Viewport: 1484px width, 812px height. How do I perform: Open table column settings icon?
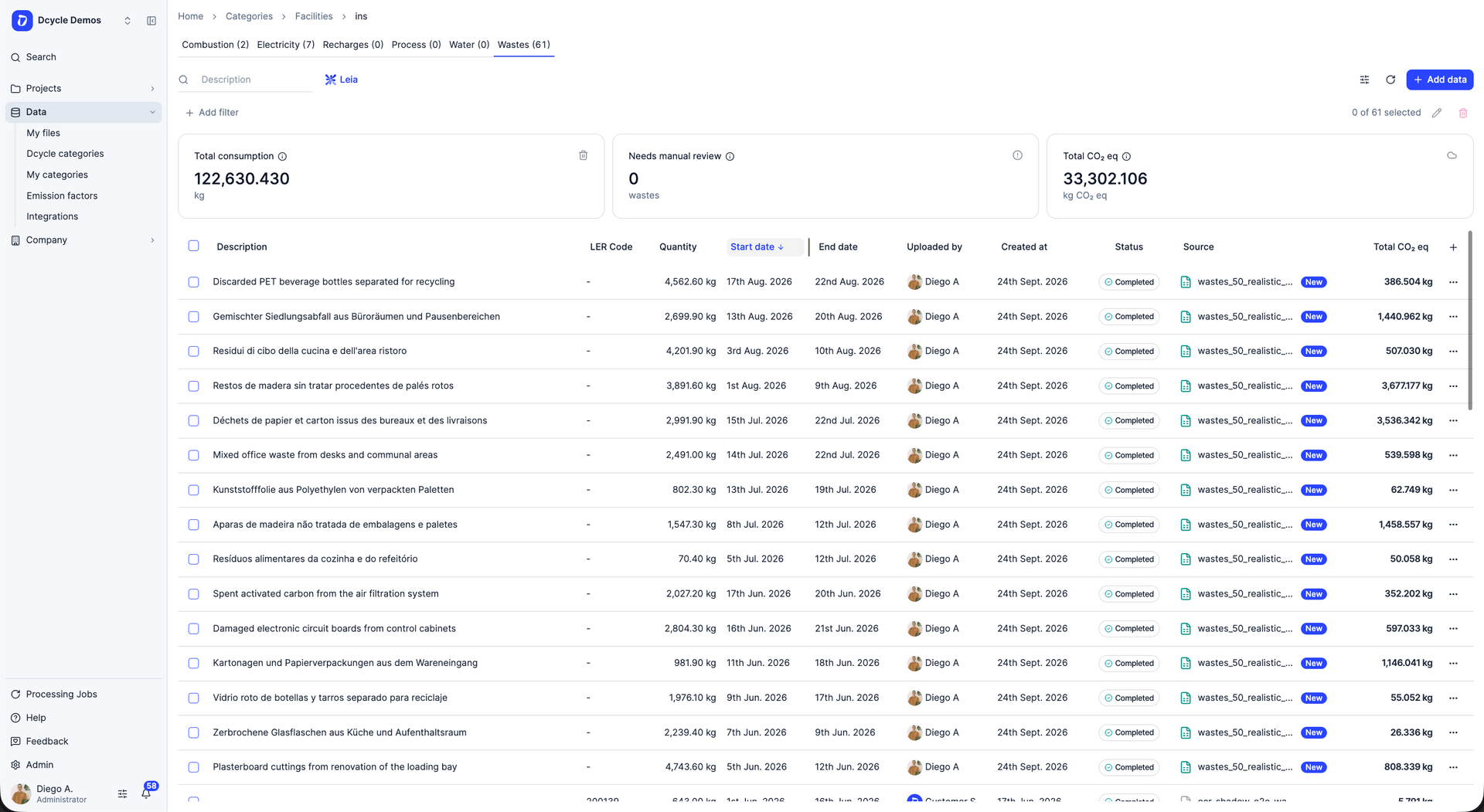pos(1364,80)
